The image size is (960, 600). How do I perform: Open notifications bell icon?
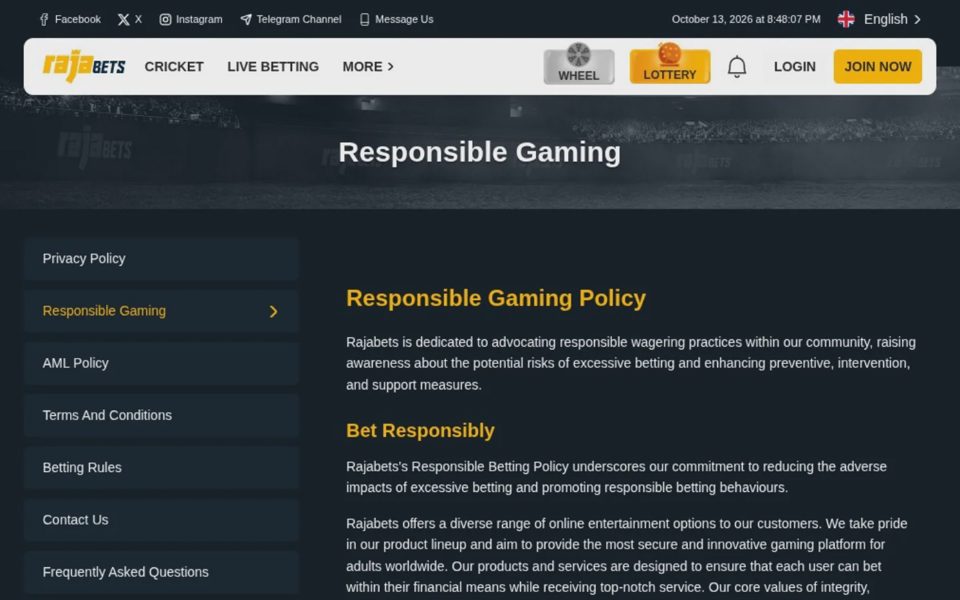[737, 67]
